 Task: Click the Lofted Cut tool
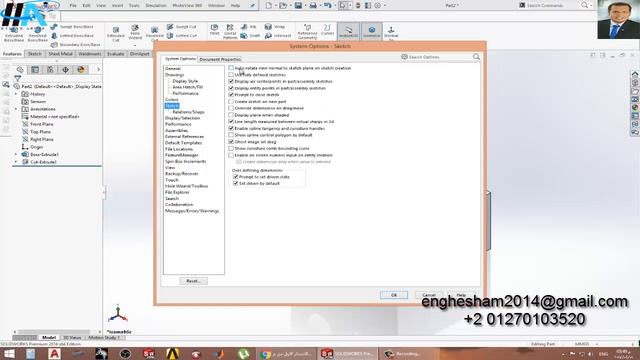coord(182,36)
